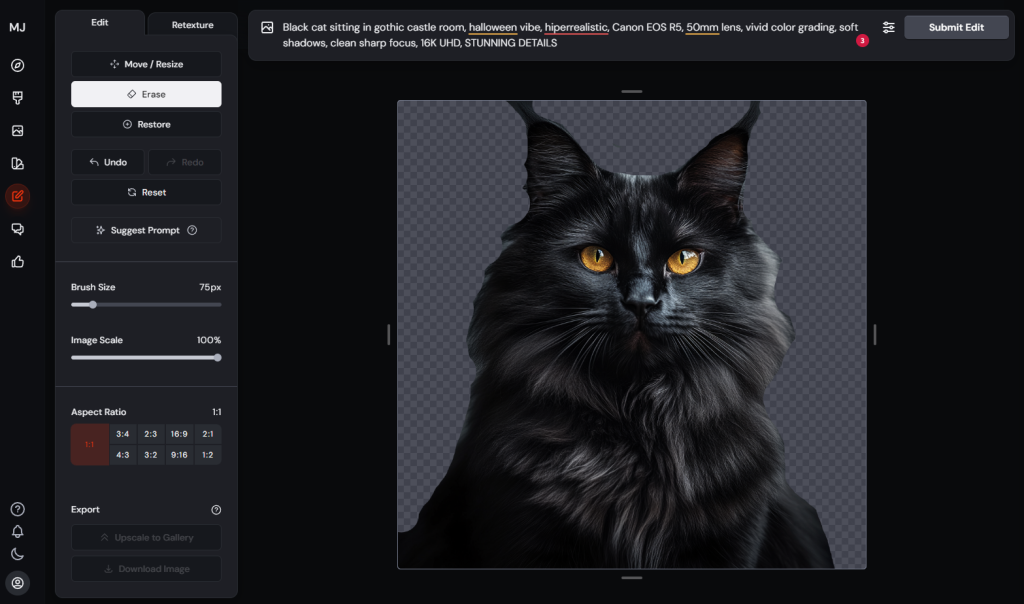This screenshot has width=1024, height=604.
Task: Open the account profile icon
Action: click(x=17, y=582)
